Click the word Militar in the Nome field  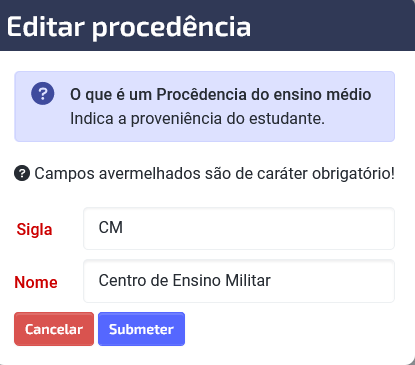pos(248,280)
